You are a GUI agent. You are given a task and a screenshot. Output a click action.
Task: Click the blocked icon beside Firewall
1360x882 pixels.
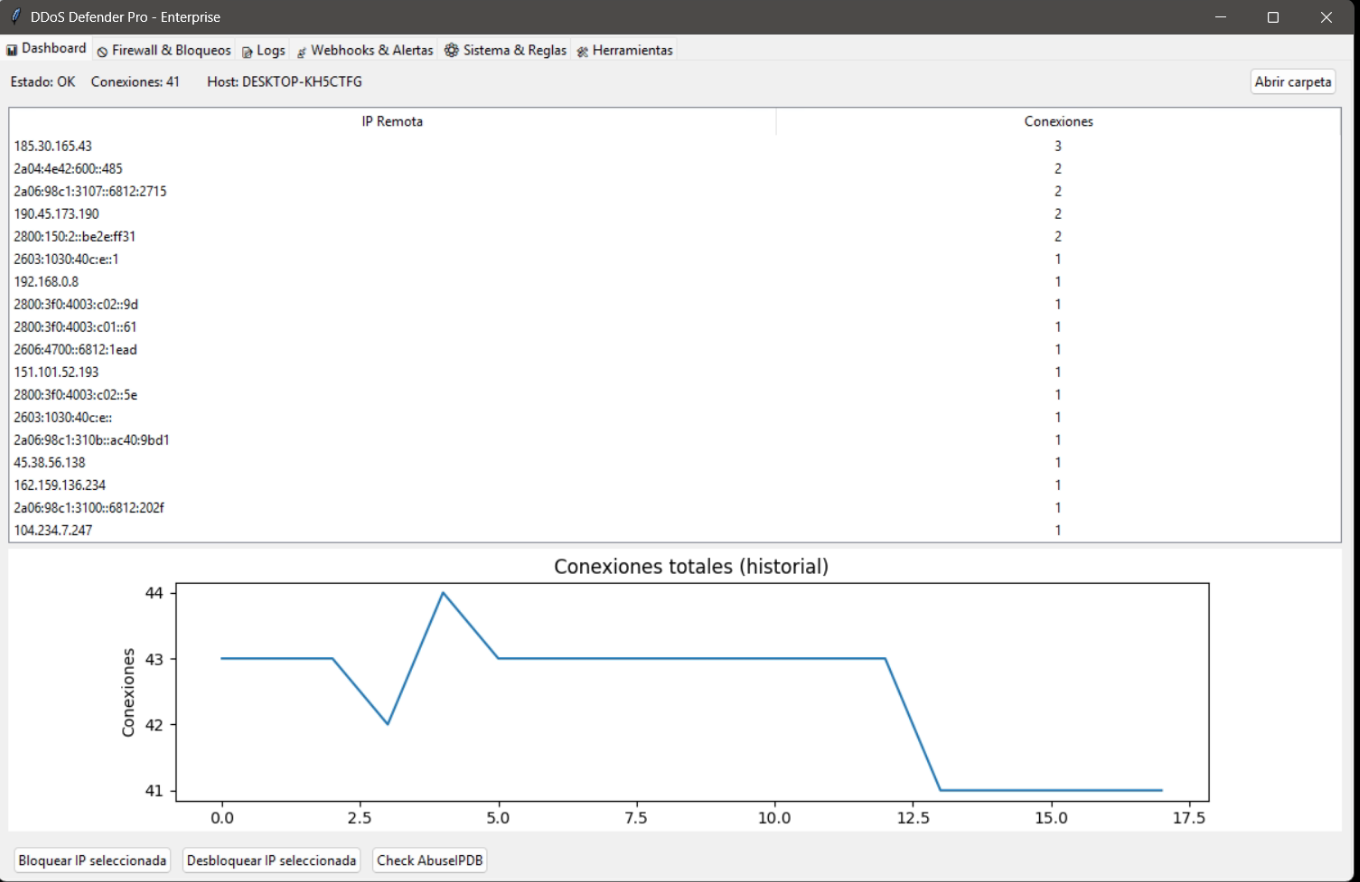(x=103, y=51)
